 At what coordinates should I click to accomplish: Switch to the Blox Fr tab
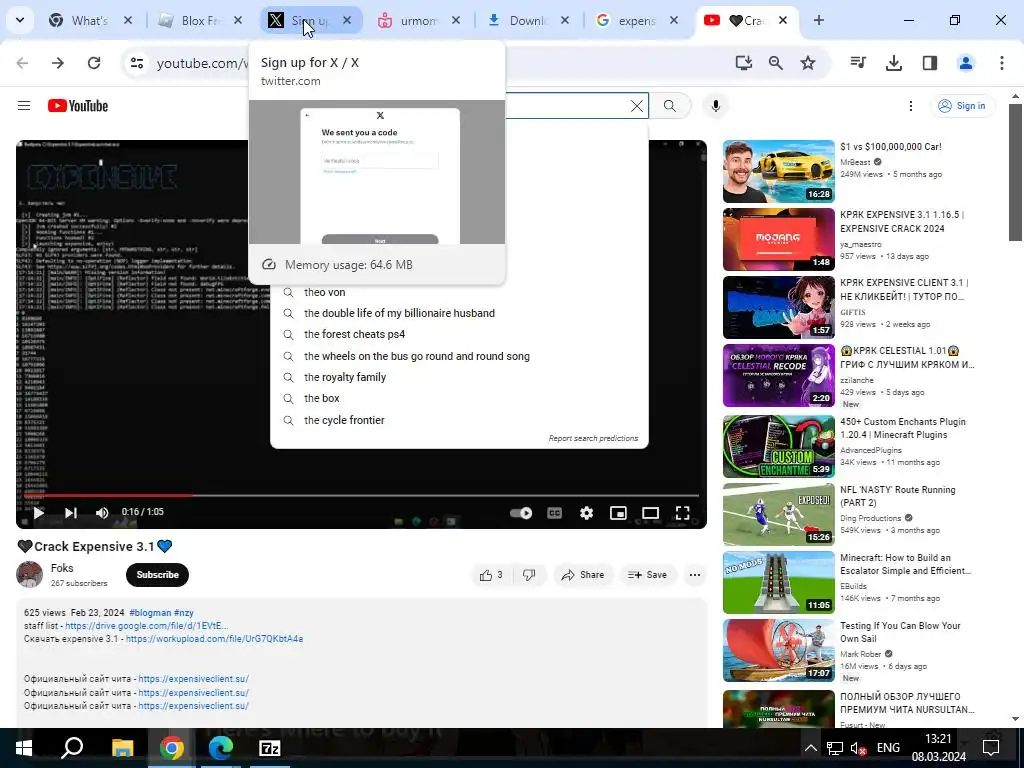tap(200, 20)
